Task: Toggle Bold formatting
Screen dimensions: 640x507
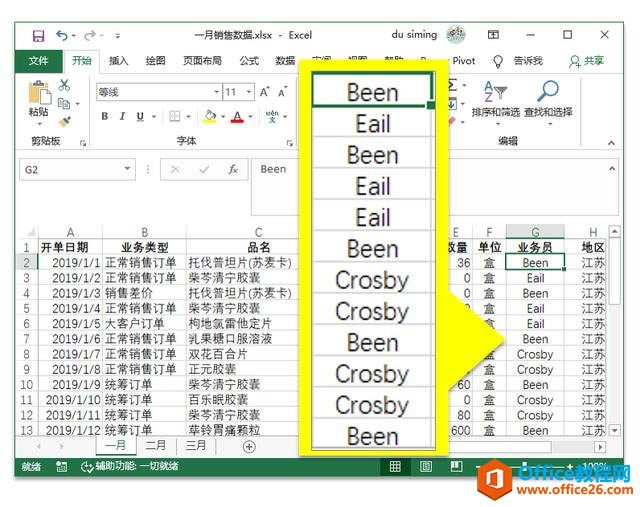Action: pos(105,116)
